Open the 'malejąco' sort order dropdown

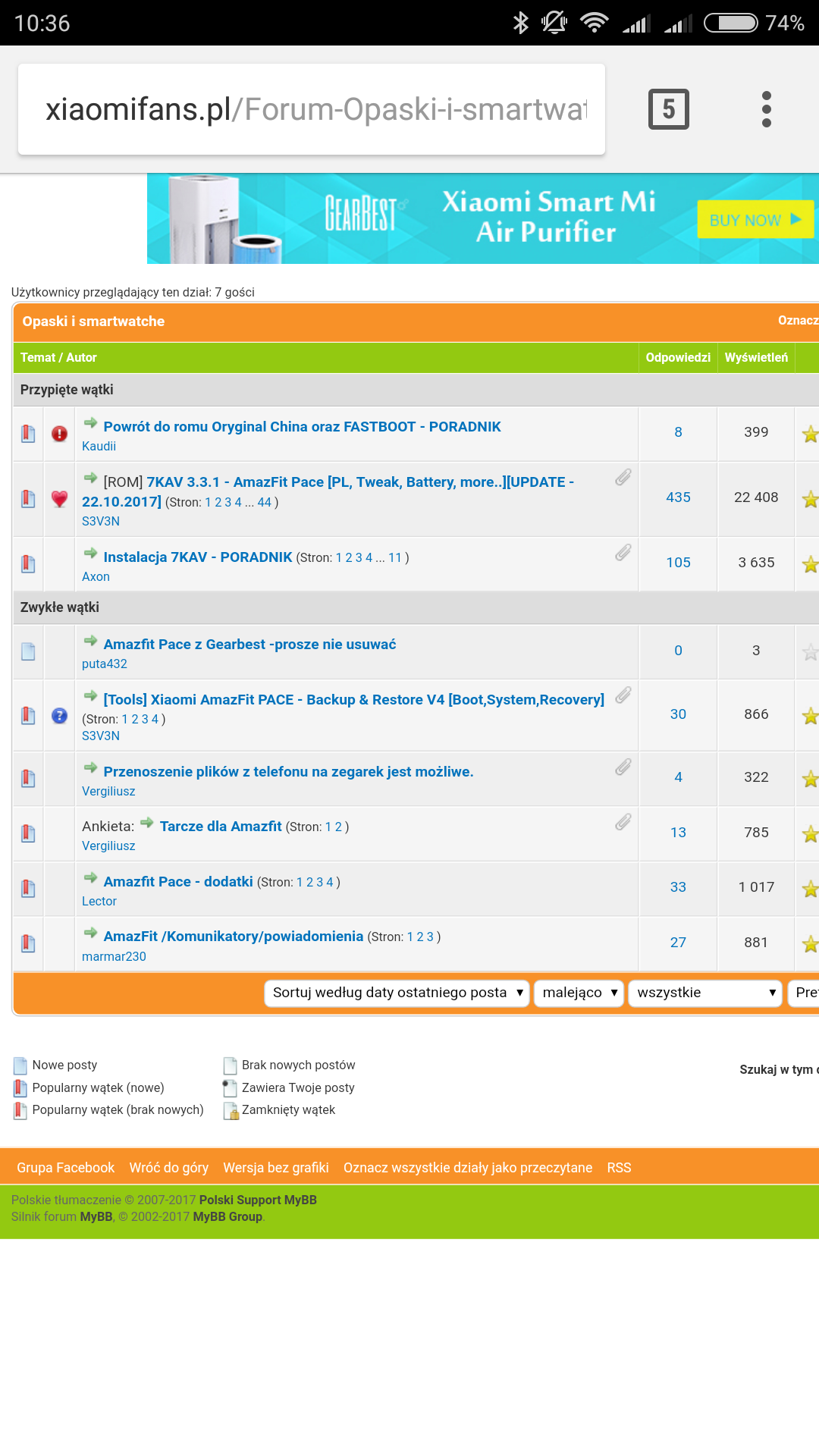tap(579, 993)
